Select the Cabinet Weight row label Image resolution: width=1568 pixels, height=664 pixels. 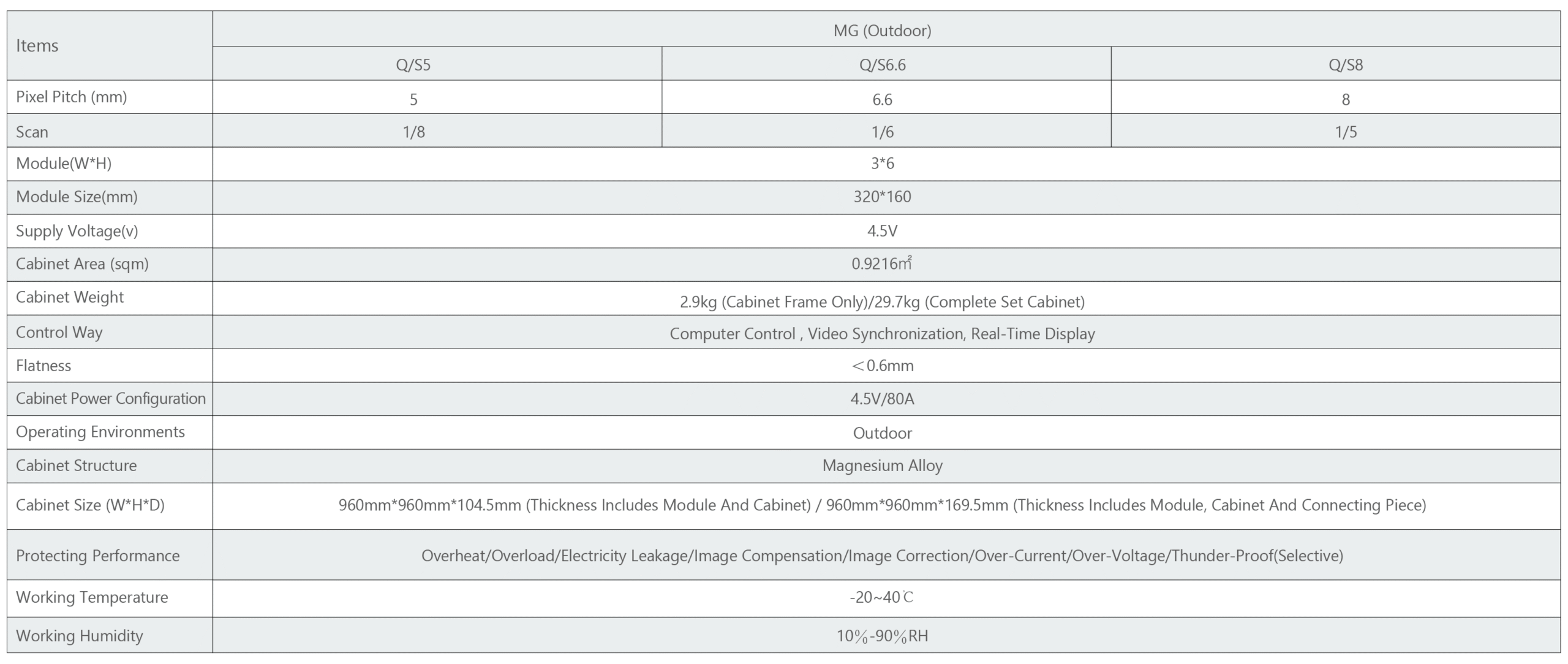(x=70, y=297)
